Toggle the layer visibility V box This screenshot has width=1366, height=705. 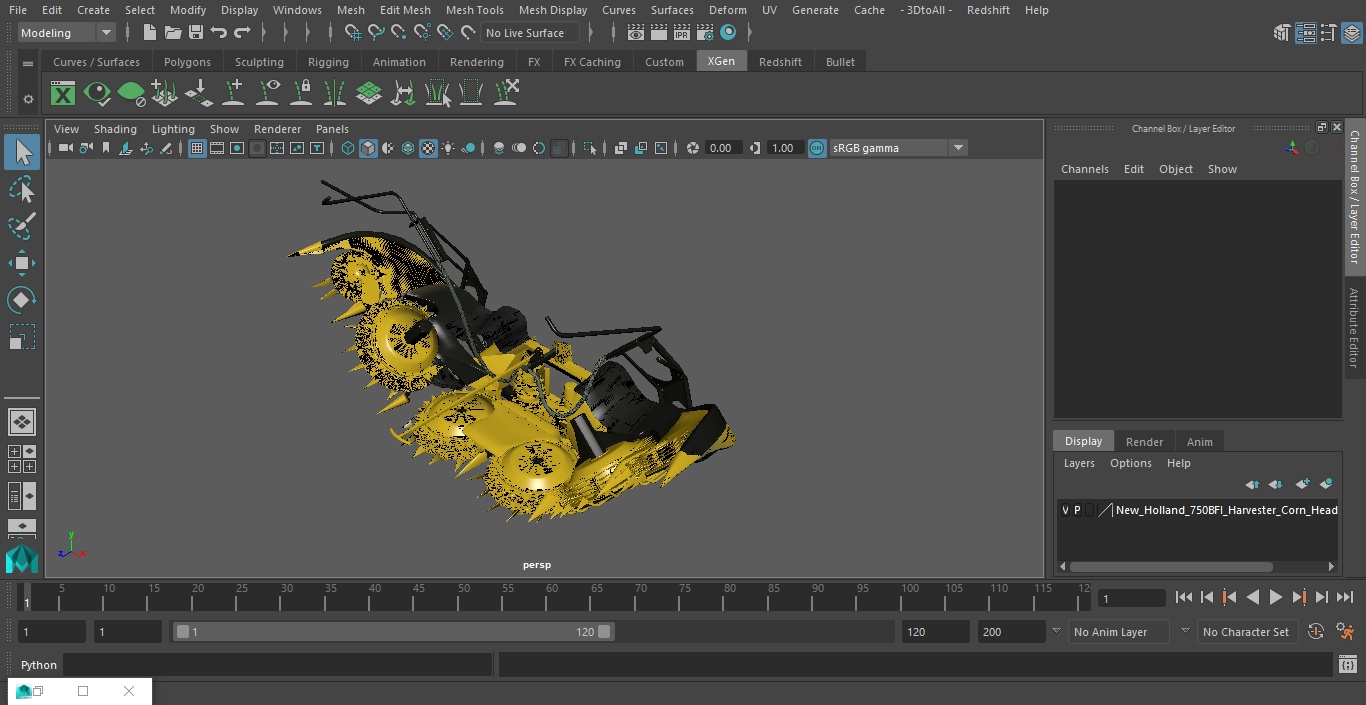1065,510
